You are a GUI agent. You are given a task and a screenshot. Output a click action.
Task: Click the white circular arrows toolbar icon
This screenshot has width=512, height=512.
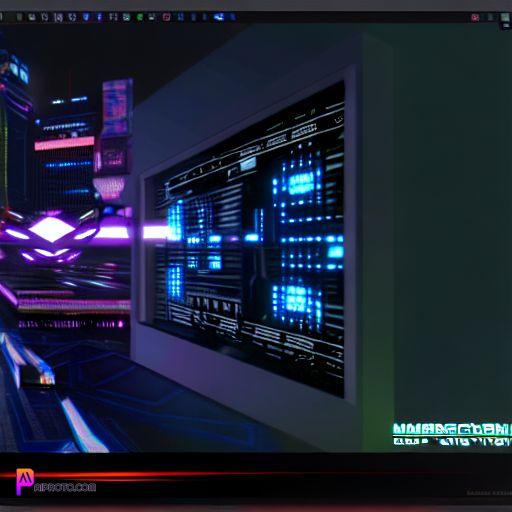[72, 17]
